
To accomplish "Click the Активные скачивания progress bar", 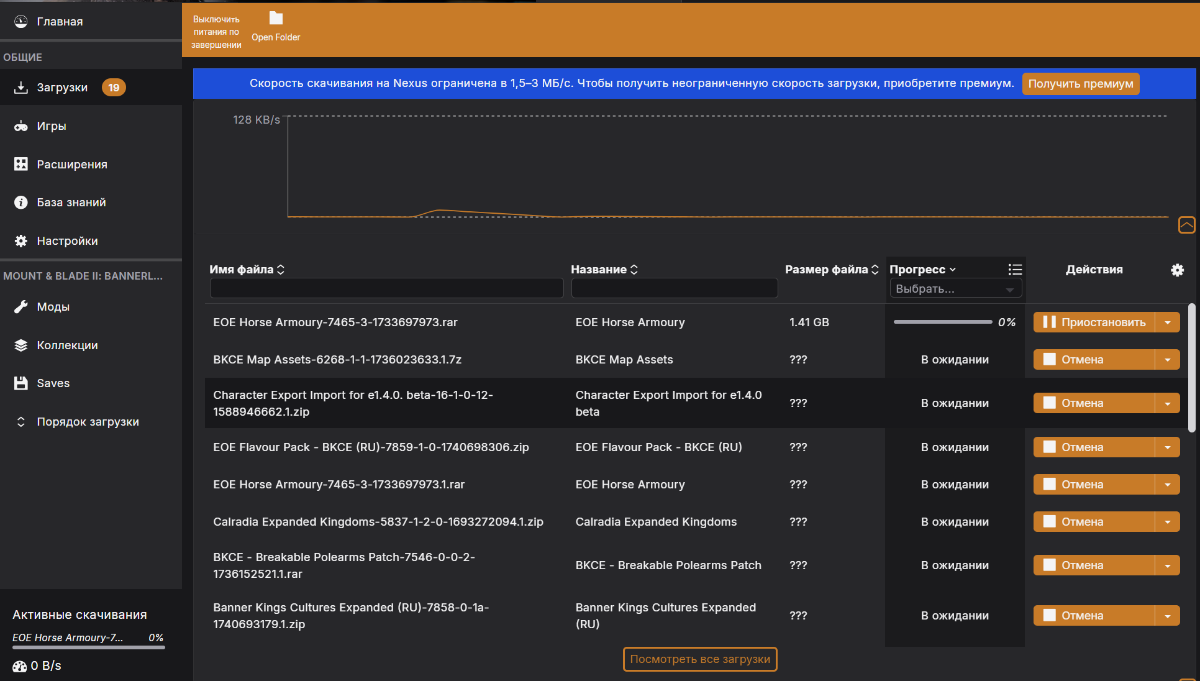I will 88,648.
